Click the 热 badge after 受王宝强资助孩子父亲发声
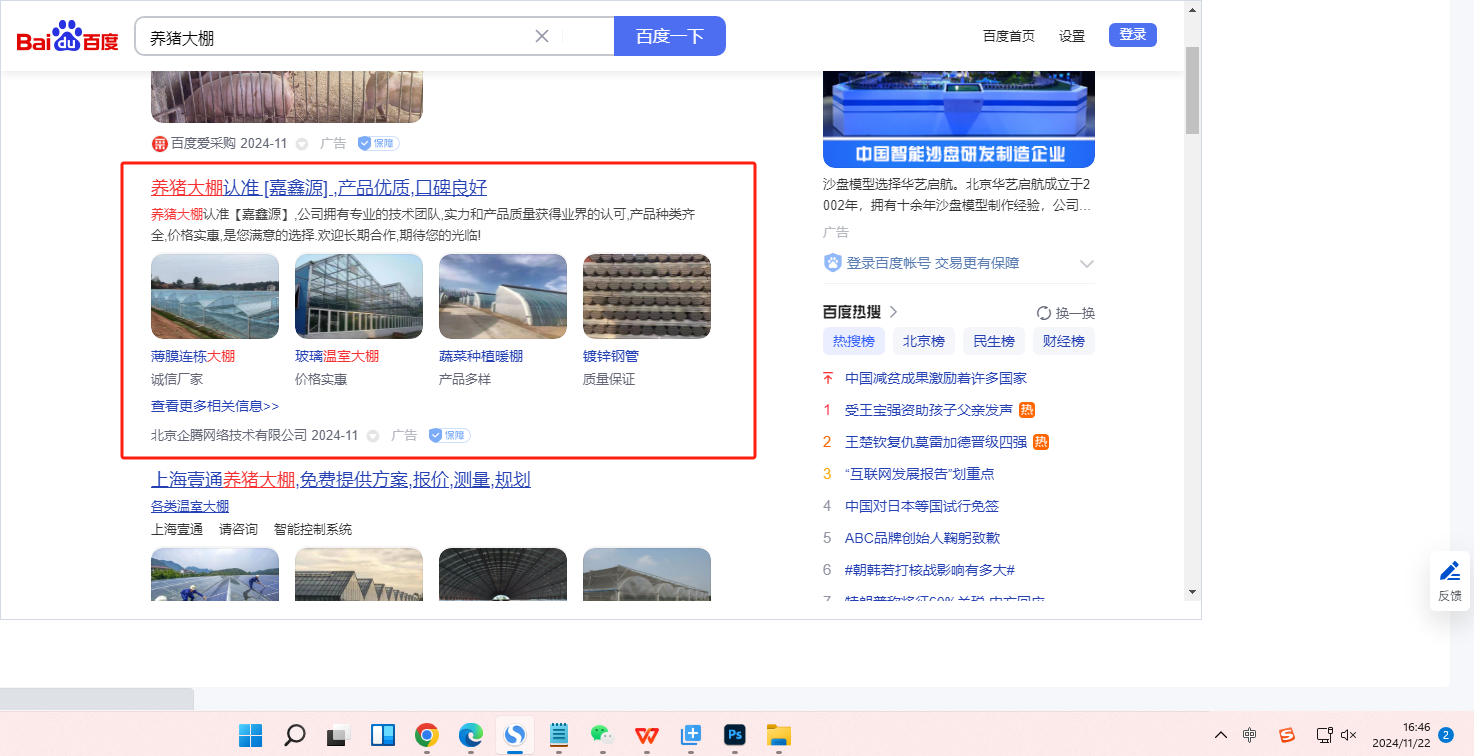The height and width of the screenshot is (756, 1474). click(x=1027, y=410)
